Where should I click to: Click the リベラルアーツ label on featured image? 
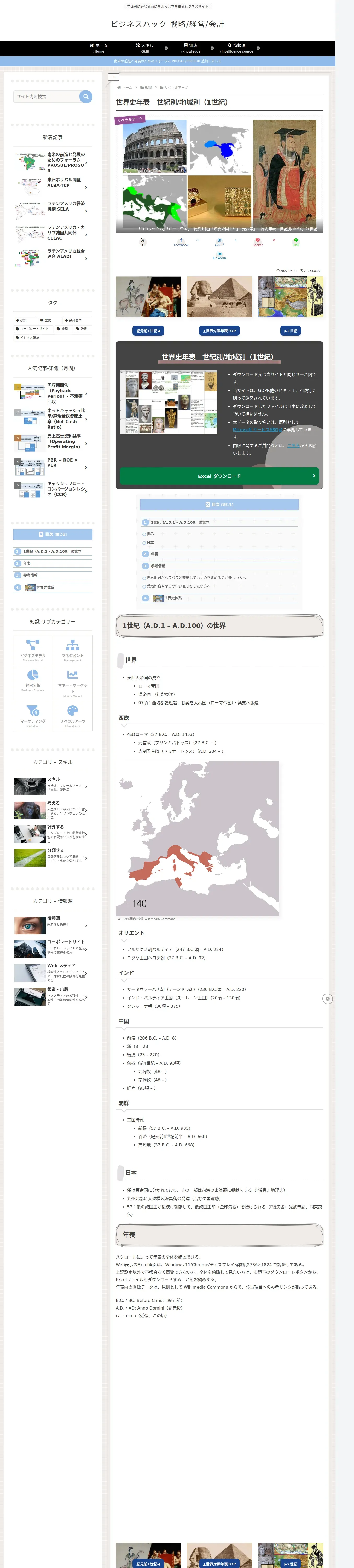(130, 120)
